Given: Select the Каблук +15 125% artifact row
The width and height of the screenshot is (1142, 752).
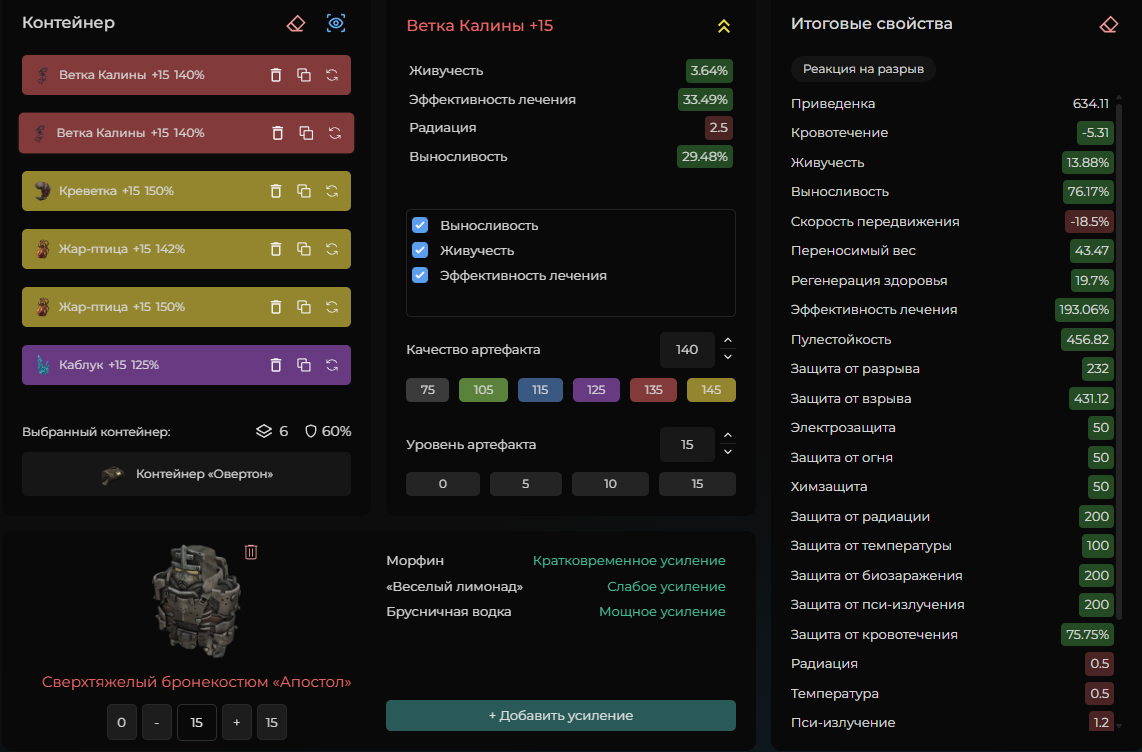Looking at the screenshot, I should point(186,365).
